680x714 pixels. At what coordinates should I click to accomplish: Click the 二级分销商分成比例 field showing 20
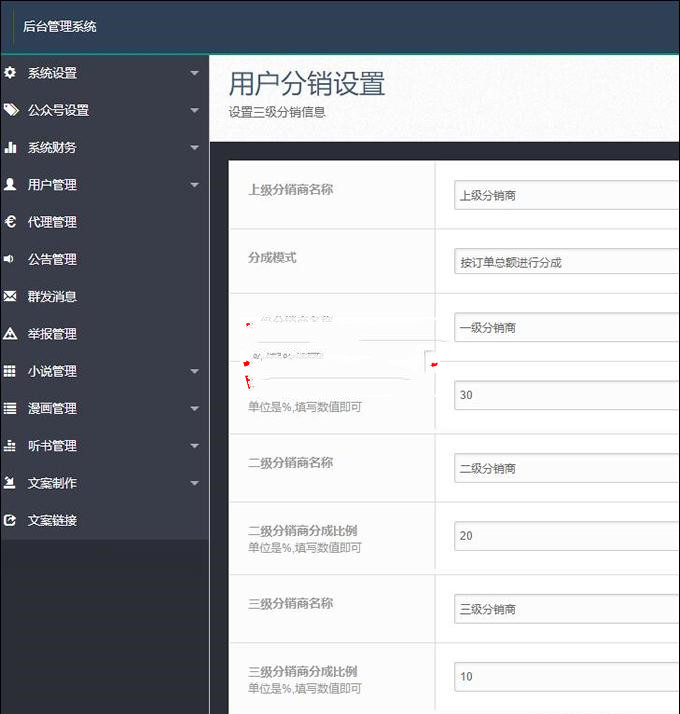pyautogui.click(x=566, y=536)
